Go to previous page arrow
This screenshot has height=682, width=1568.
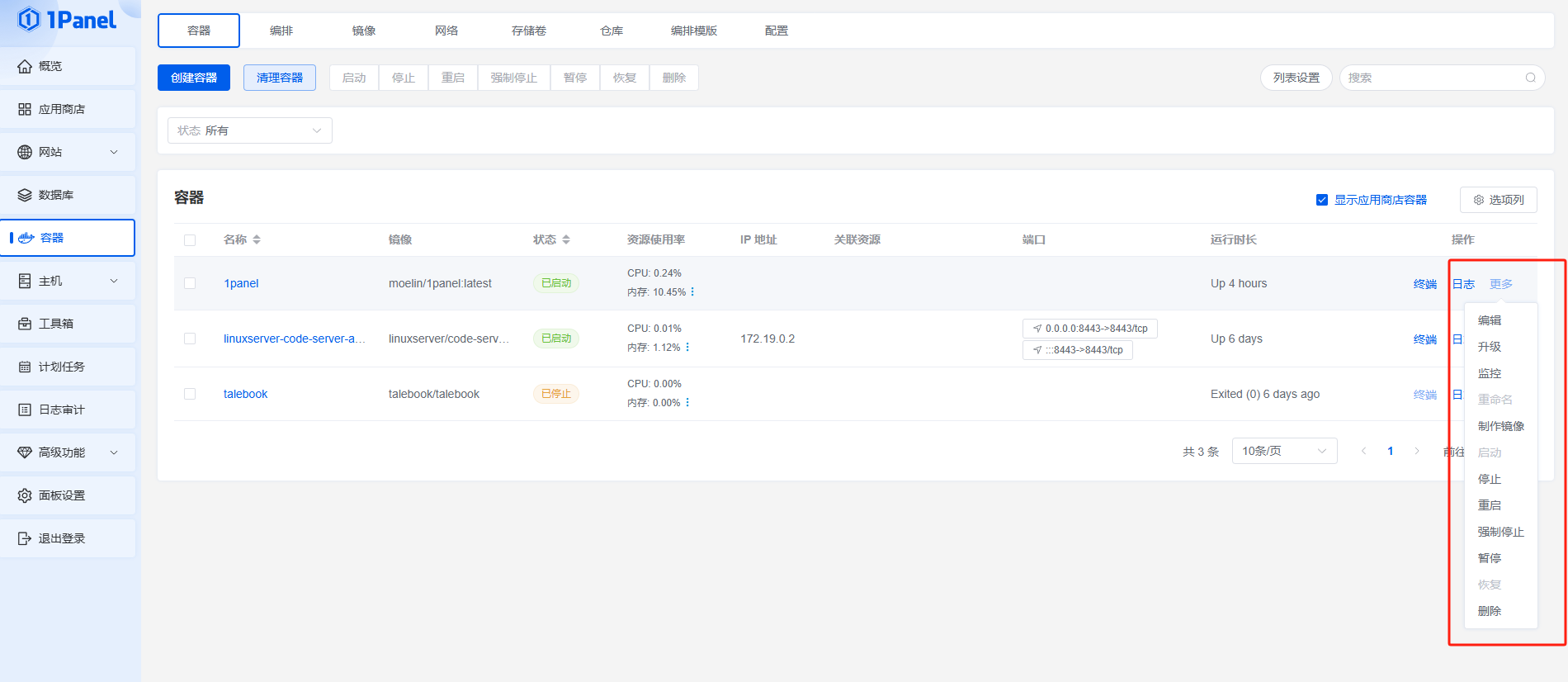pos(1364,451)
